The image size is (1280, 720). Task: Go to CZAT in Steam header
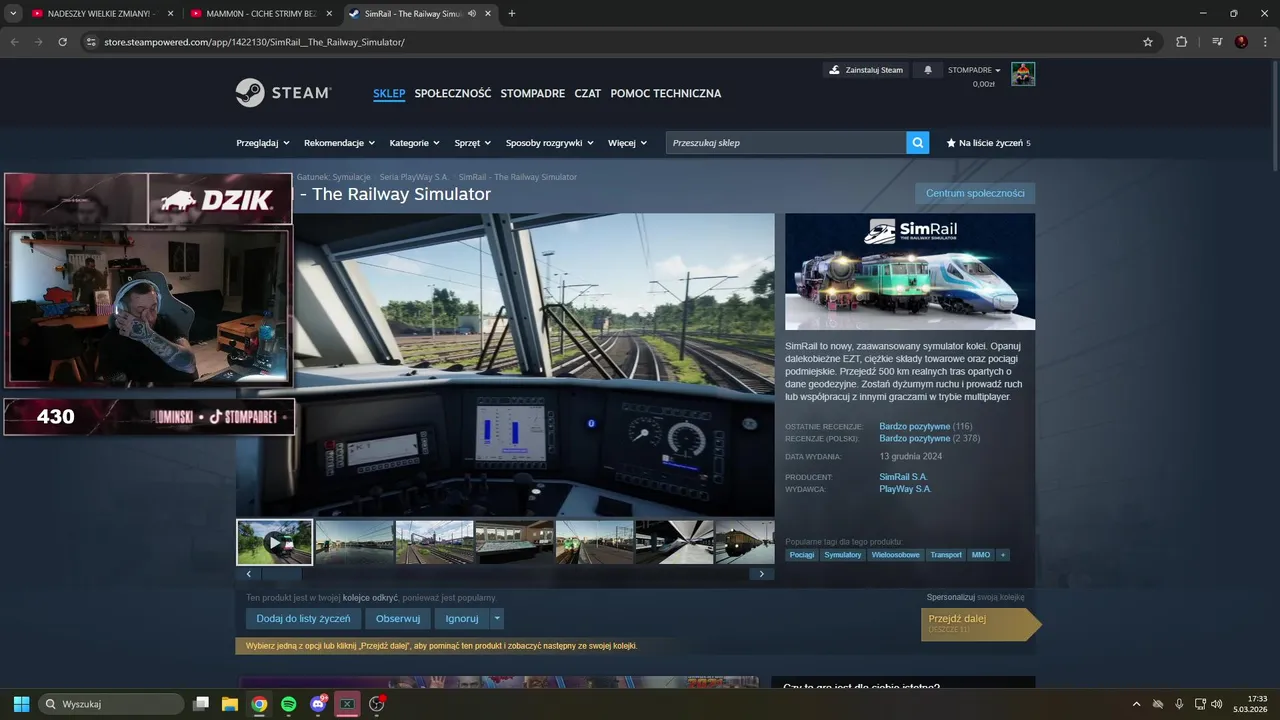click(x=588, y=93)
